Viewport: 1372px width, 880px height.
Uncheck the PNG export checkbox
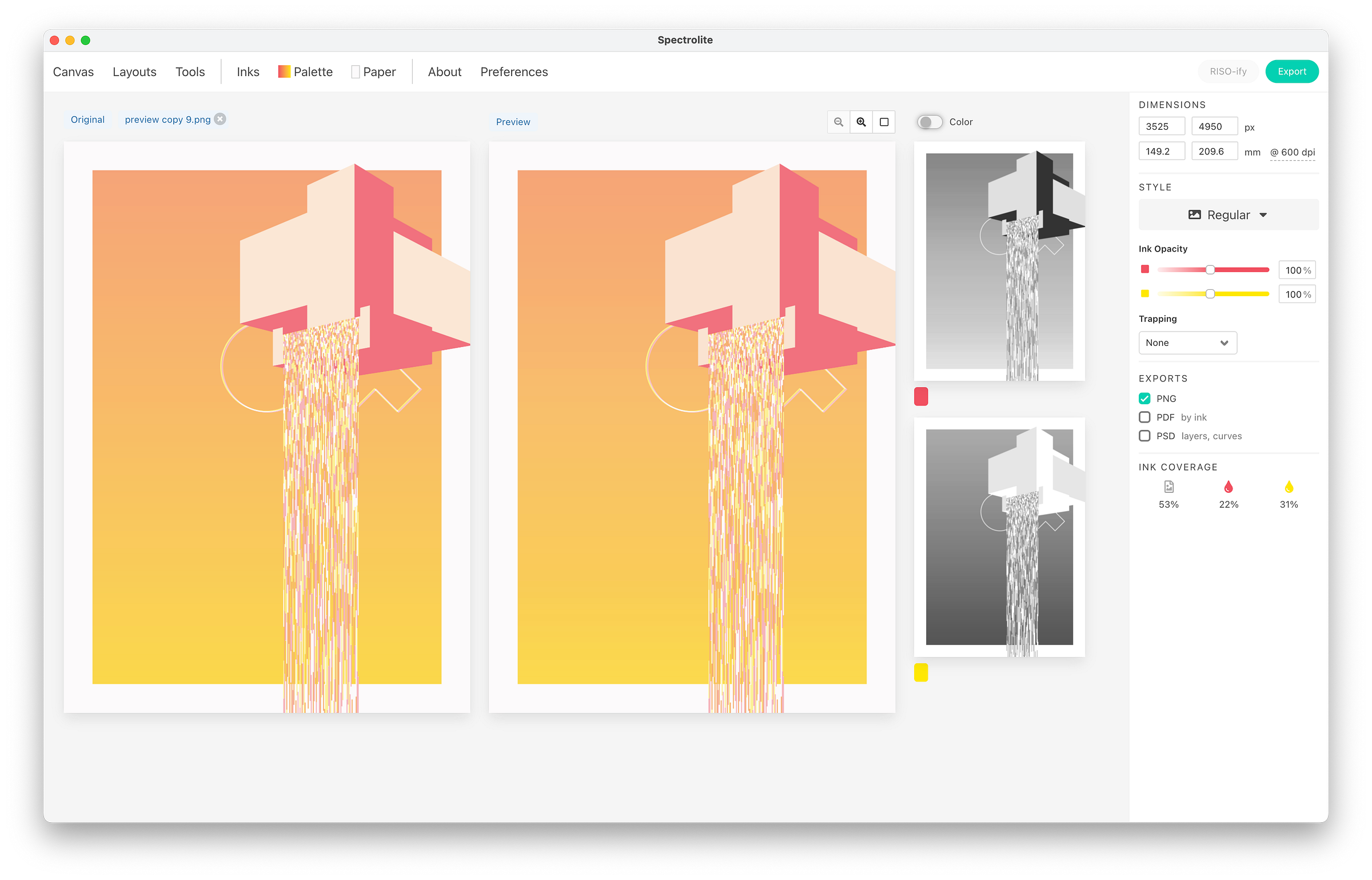click(1144, 399)
